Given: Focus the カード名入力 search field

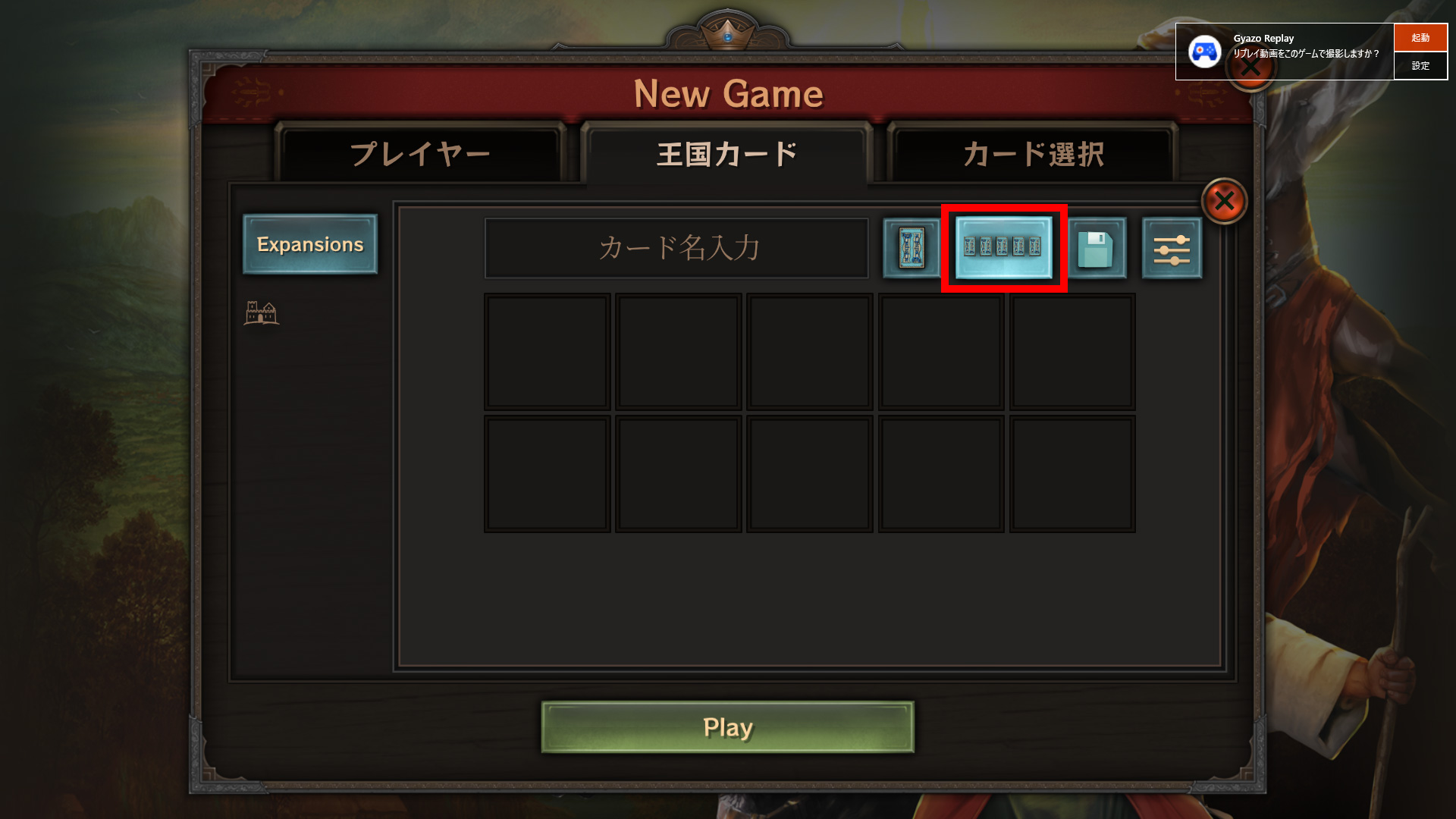Looking at the screenshot, I should pos(676,248).
